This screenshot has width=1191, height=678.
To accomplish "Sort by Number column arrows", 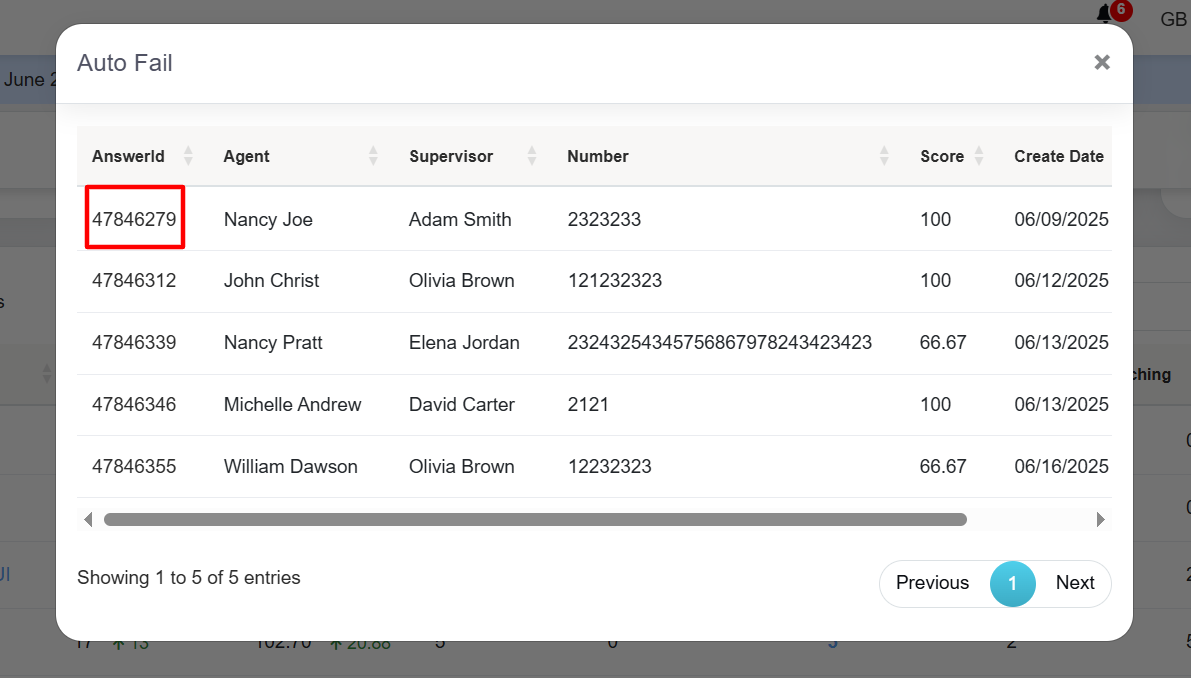I will pyautogui.click(x=884, y=156).
